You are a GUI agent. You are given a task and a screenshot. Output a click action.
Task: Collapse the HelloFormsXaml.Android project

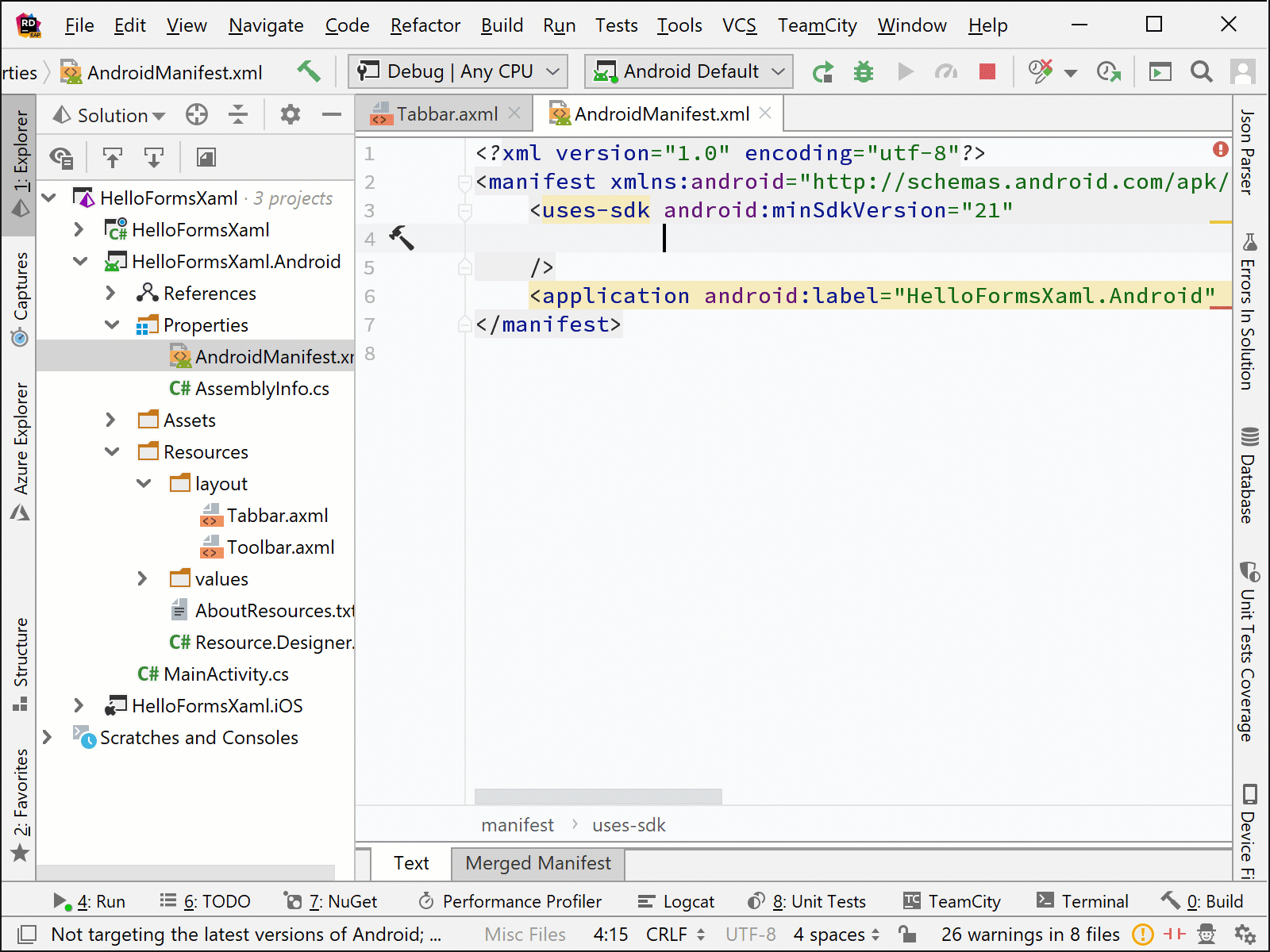(80, 261)
